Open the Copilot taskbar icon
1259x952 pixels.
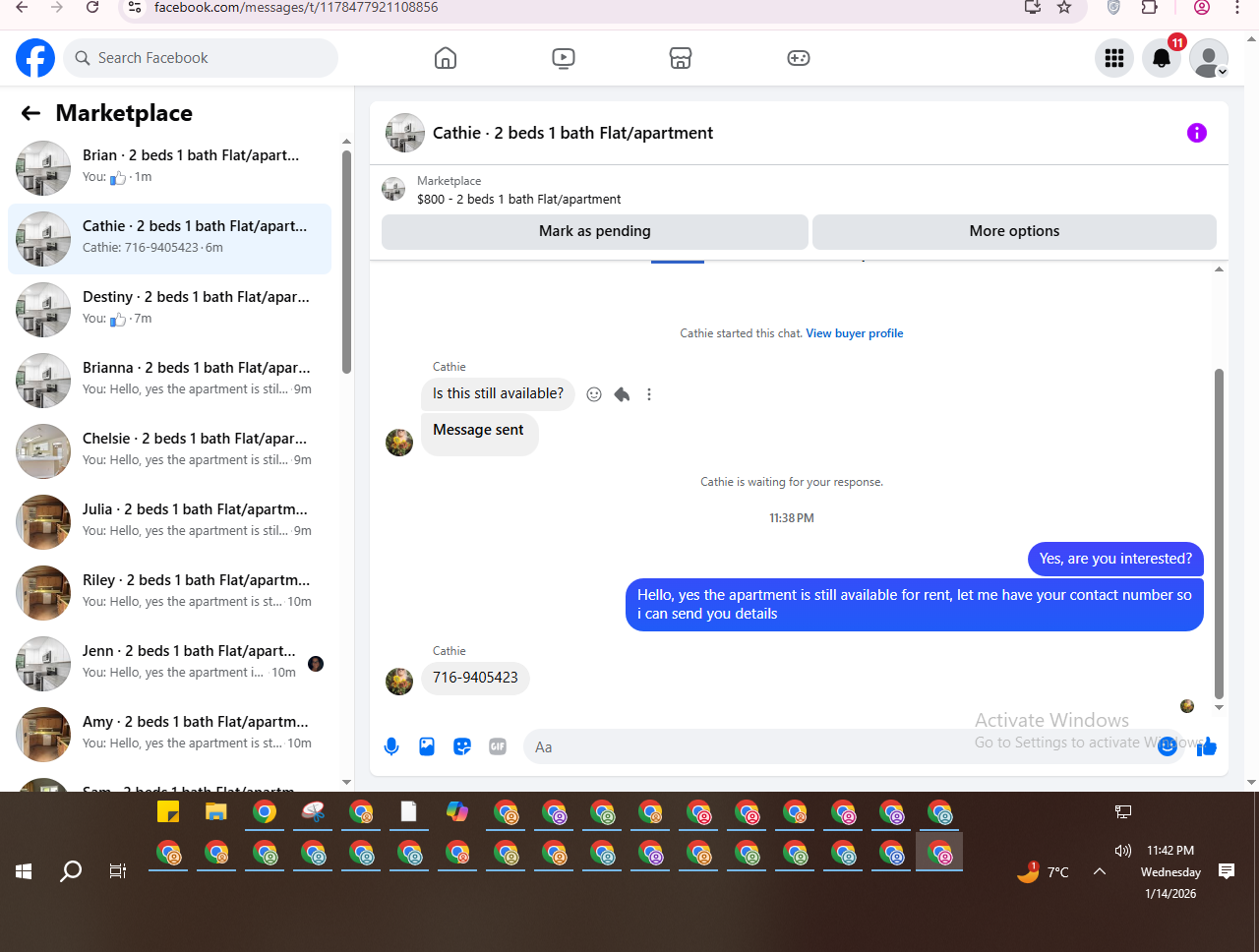point(457,812)
